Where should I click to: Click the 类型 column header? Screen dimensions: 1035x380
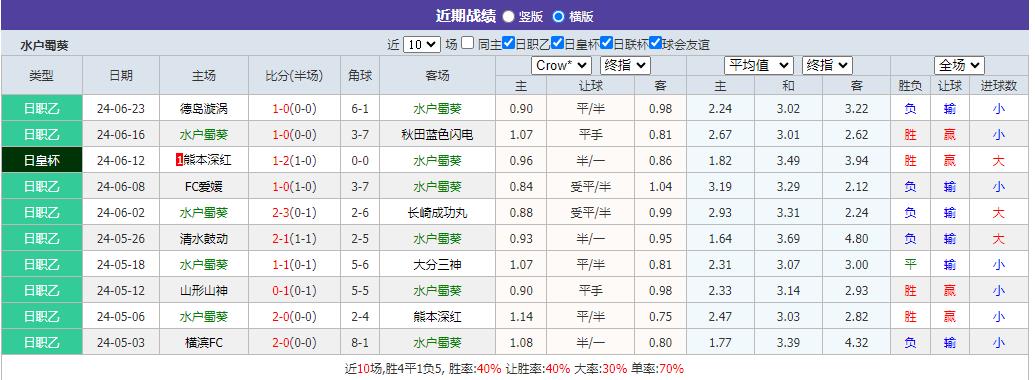coord(42,76)
